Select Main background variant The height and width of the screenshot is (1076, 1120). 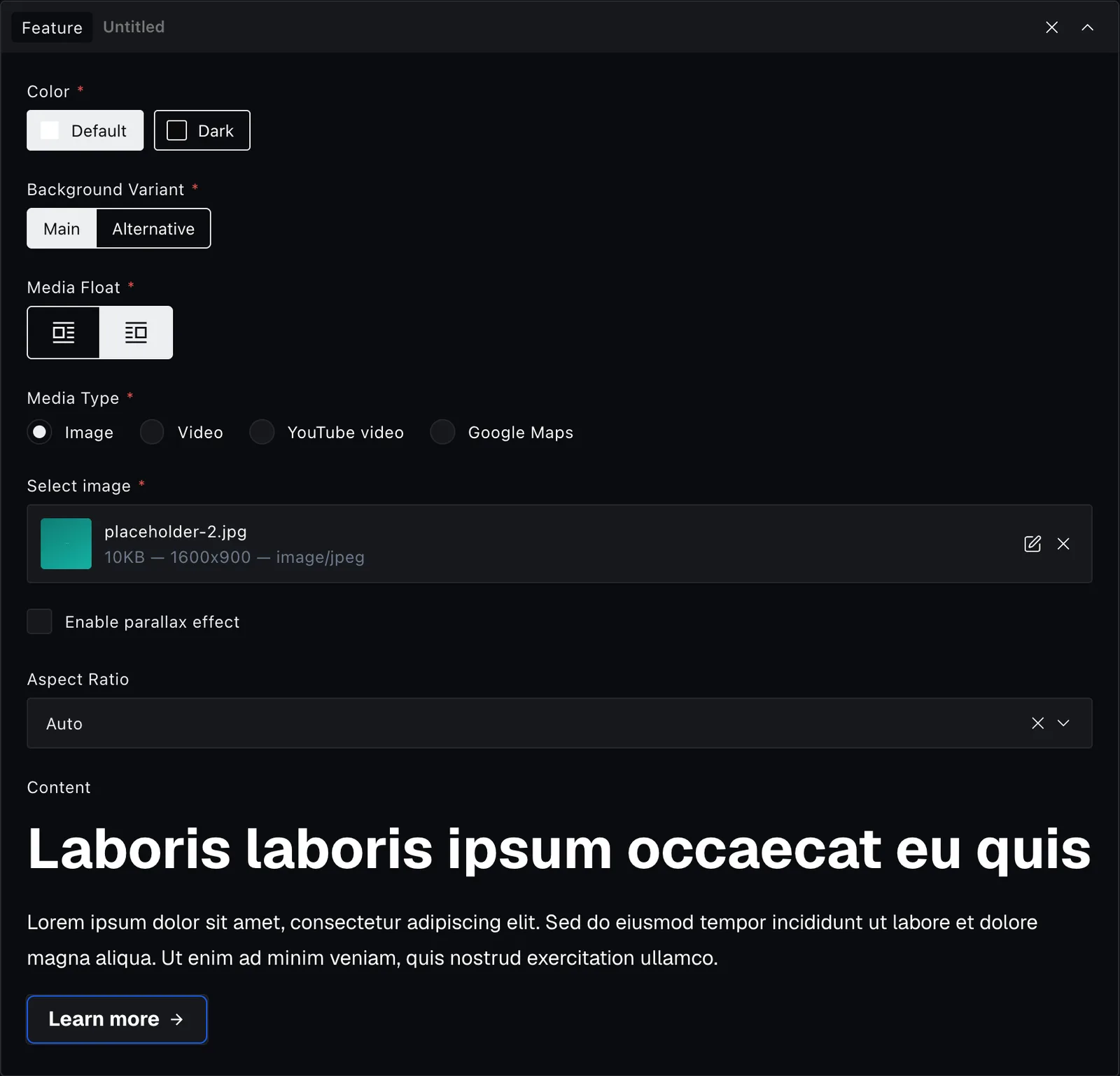[x=62, y=228]
